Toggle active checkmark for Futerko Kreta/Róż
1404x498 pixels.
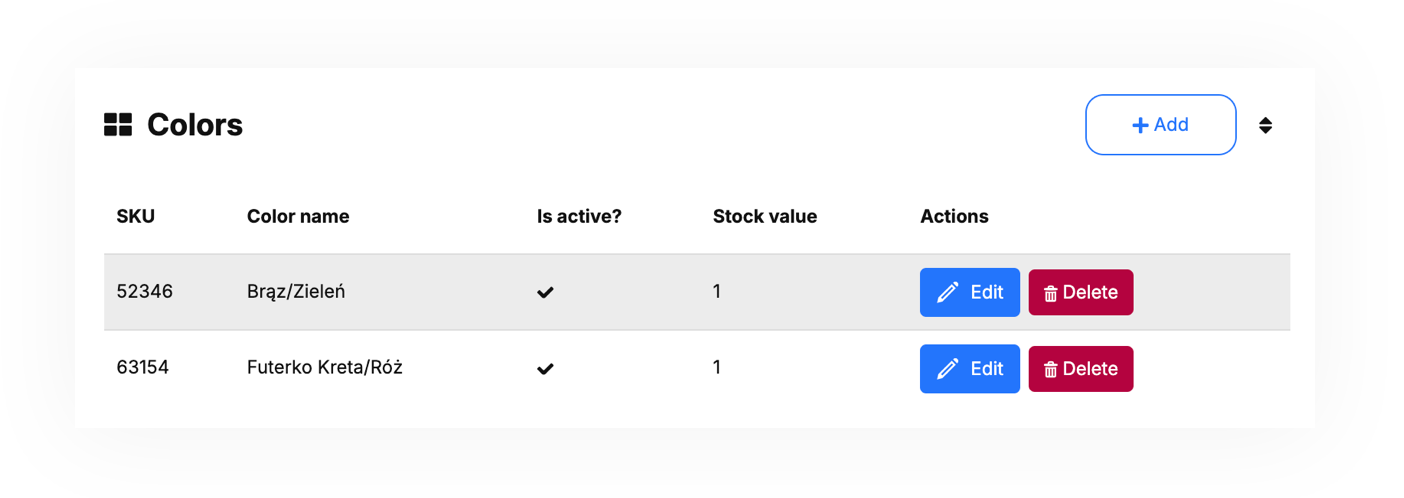[x=545, y=369]
